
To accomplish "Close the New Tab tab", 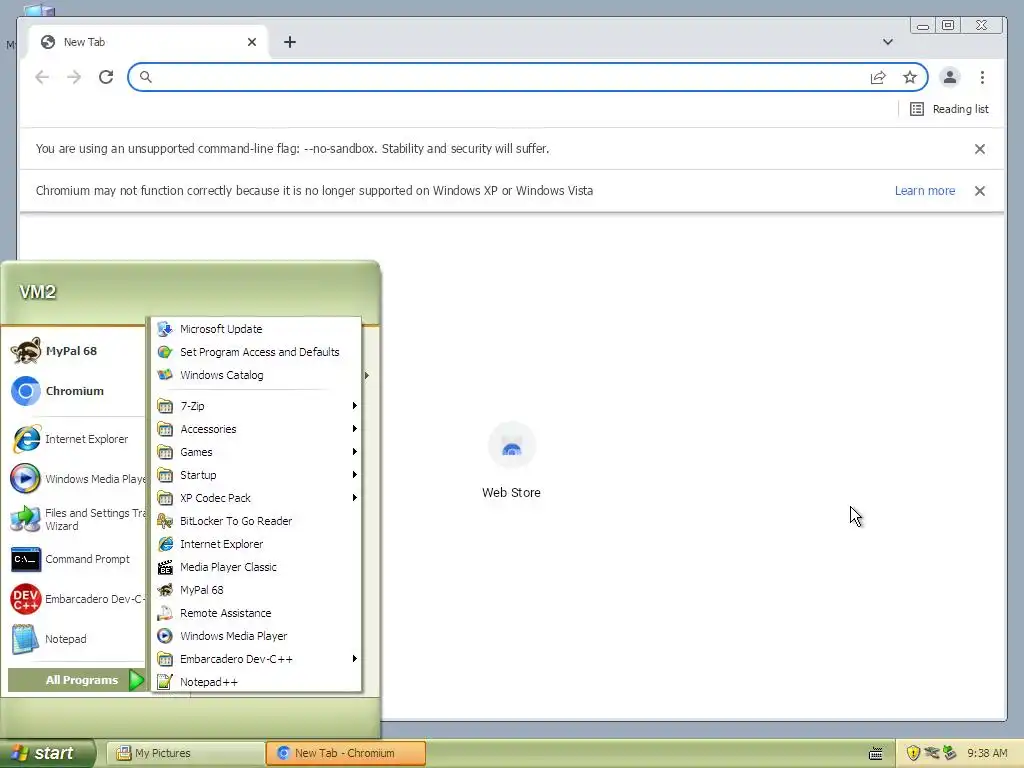I will point(252,42).
